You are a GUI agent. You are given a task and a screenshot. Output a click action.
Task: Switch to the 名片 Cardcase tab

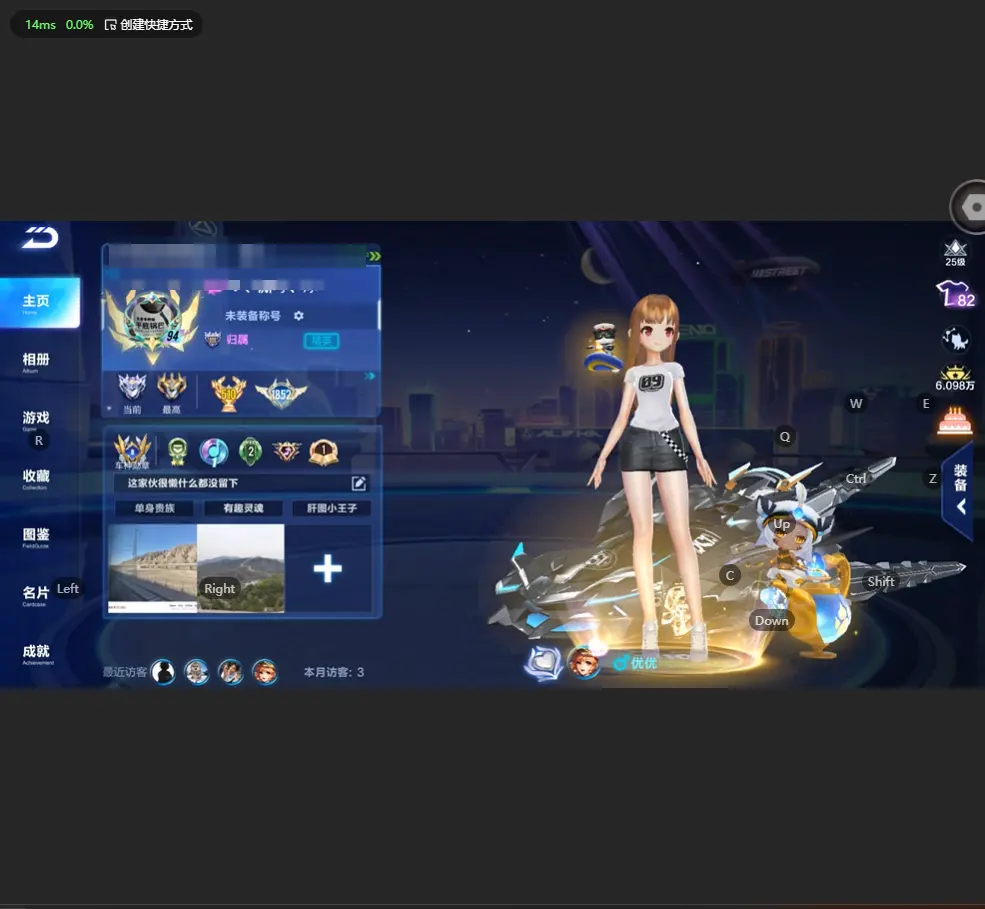click(x=36, y=595)
